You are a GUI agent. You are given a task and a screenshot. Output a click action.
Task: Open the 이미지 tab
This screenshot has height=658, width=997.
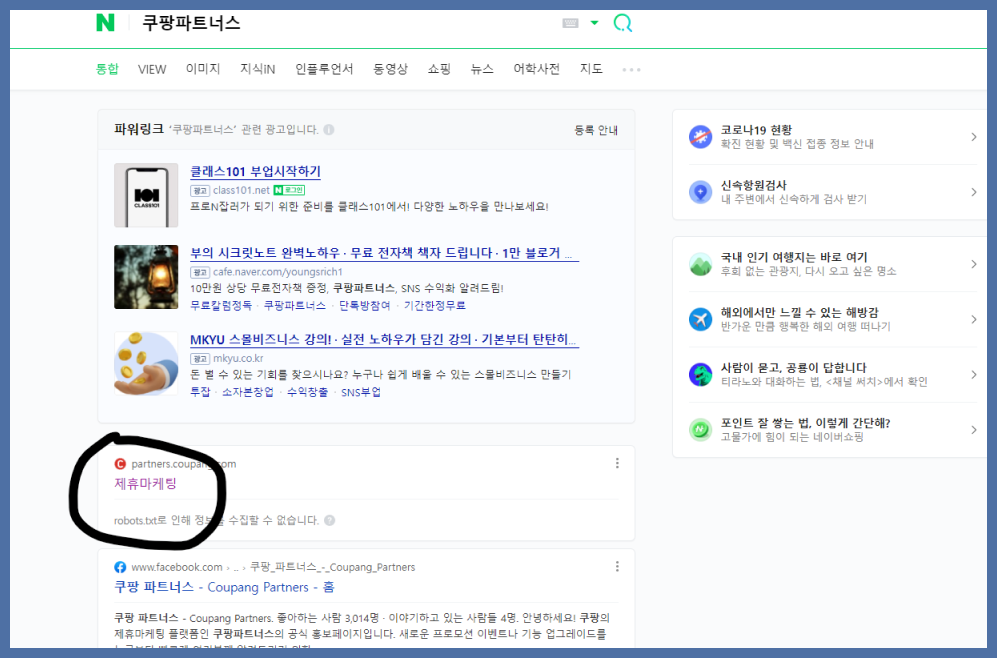pyautogui.click(x=203, y=69)
